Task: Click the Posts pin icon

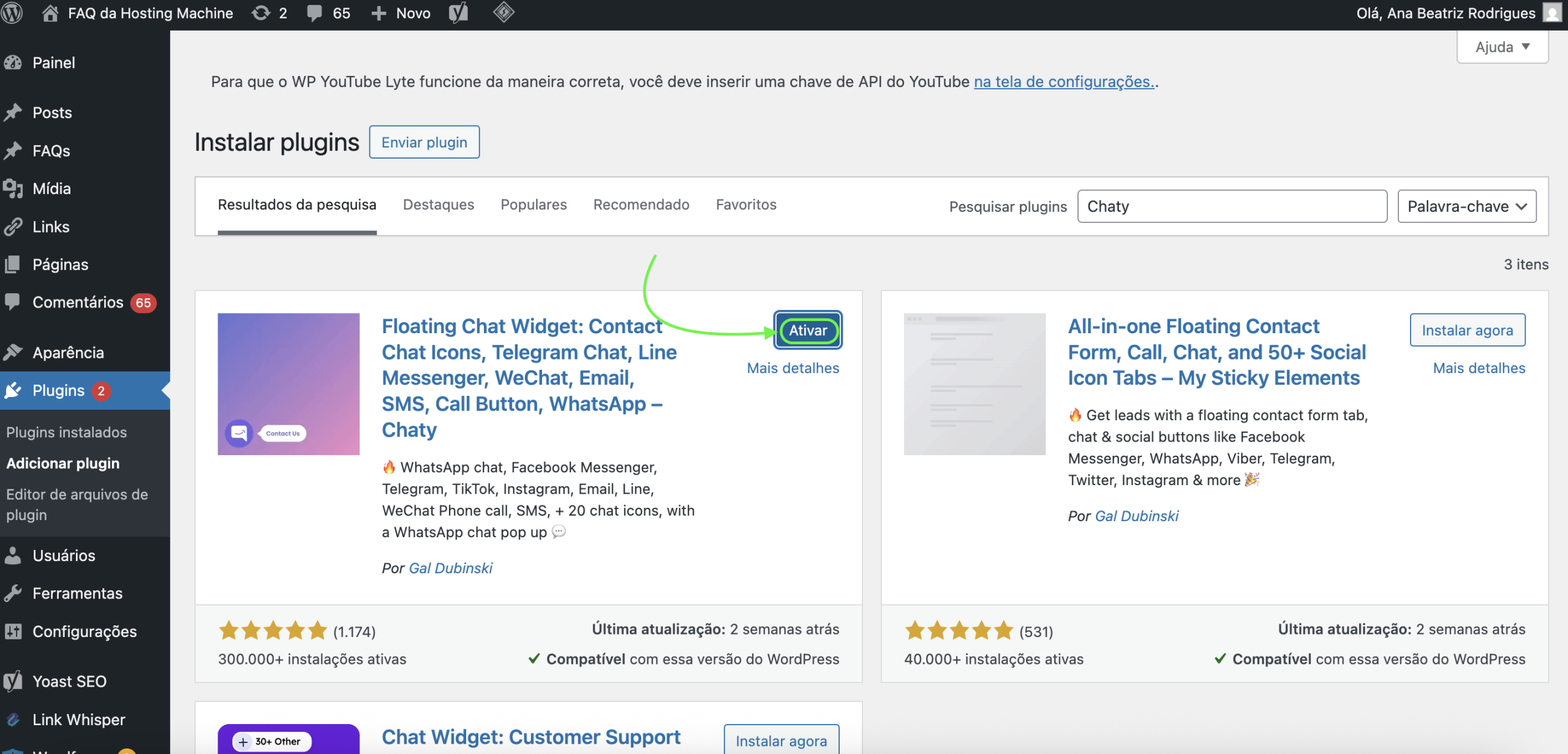Action: (13, 113)
